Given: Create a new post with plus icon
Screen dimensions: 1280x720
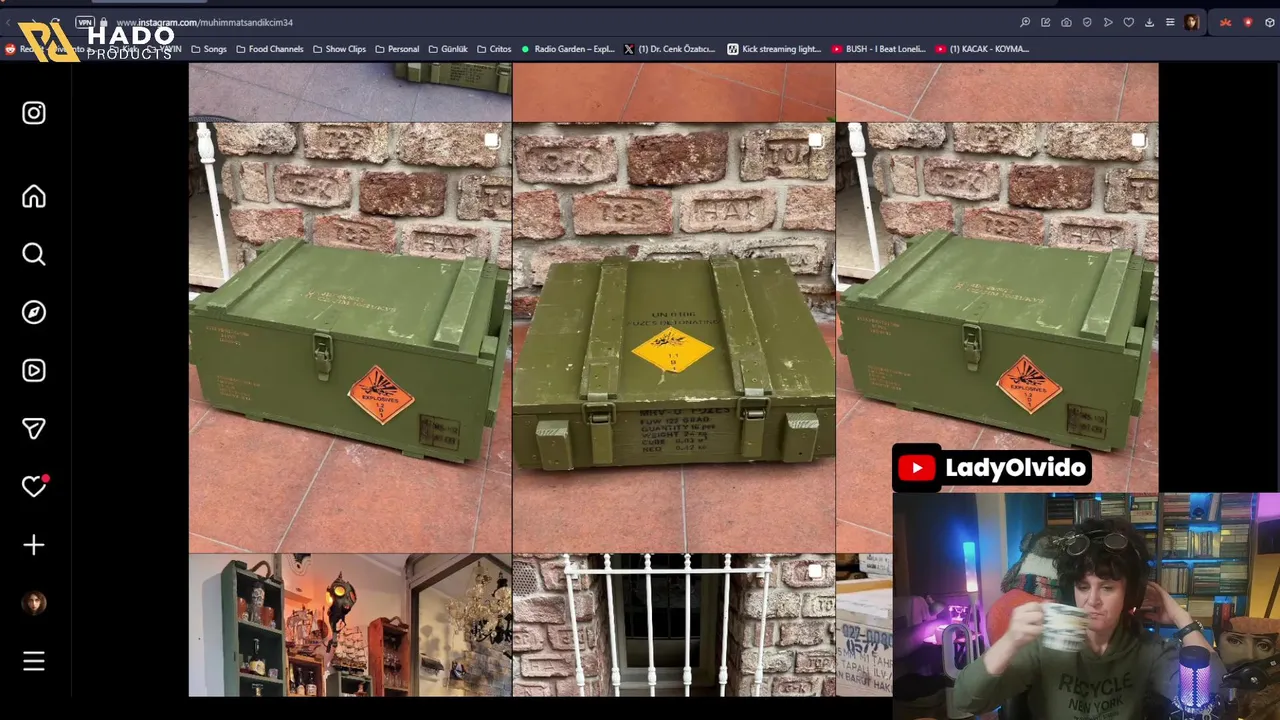Looking at the screenshot, I should [x=34, y=545].
